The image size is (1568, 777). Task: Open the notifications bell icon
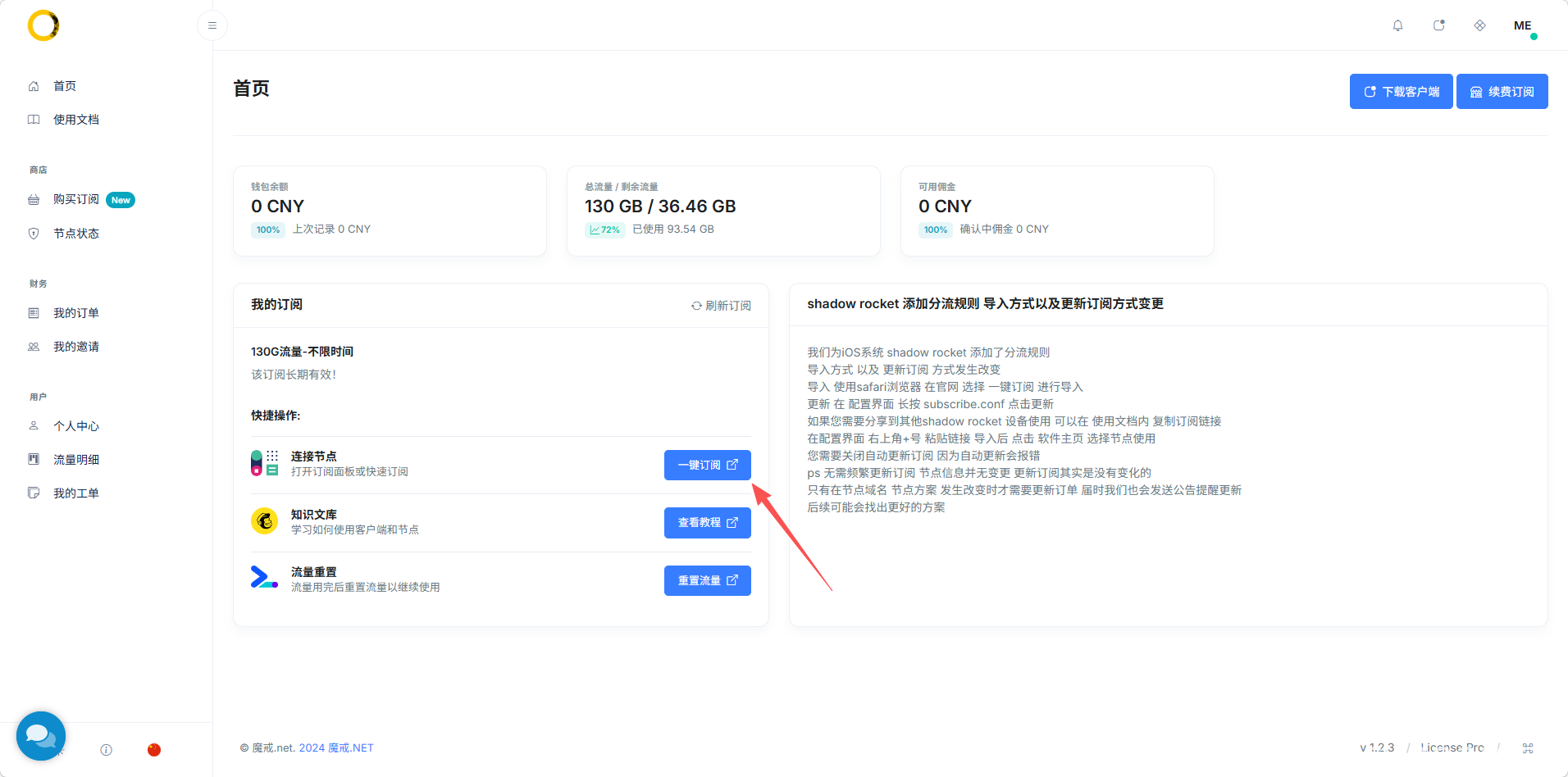tap(1397, 25)
